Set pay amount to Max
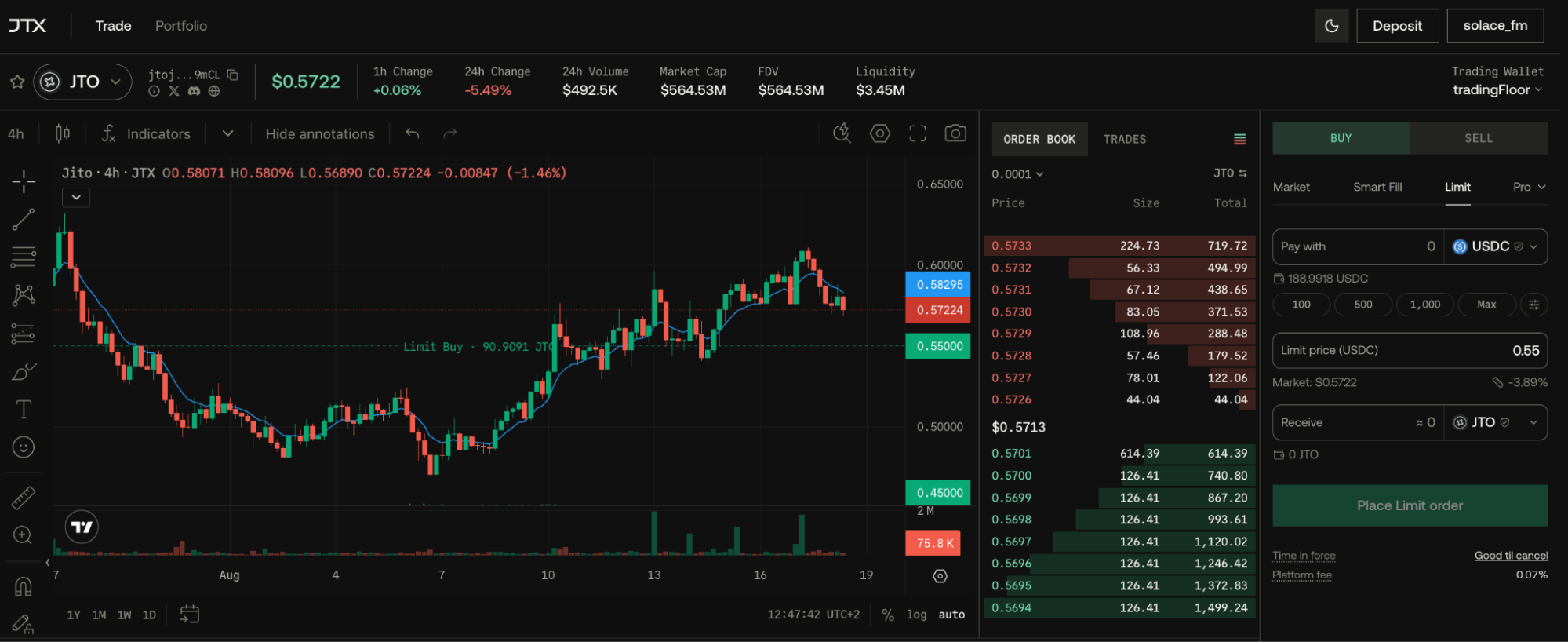 pyautogui.click(x=1486, y=305)
